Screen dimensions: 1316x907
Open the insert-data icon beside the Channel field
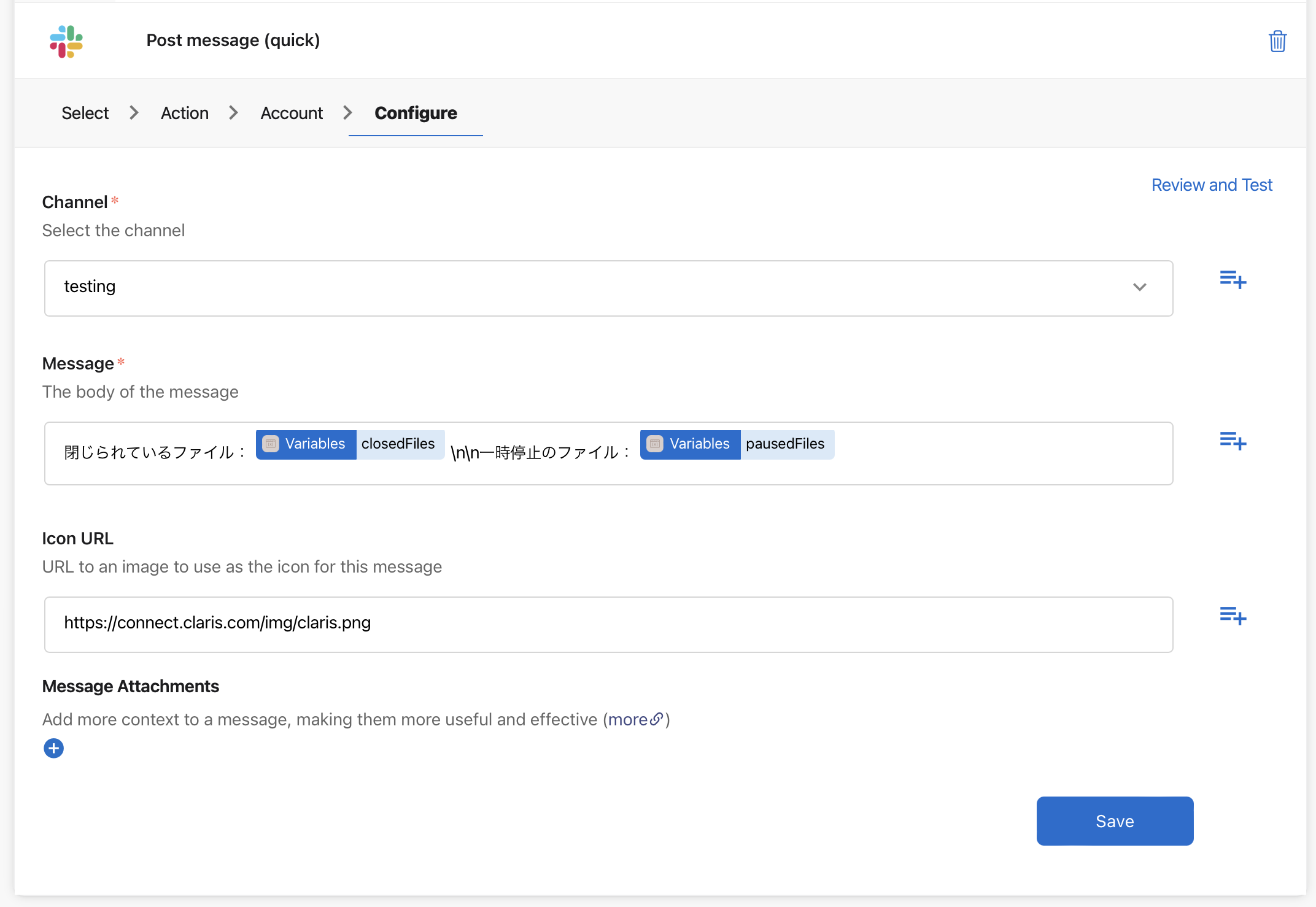[x=1233, y=280]
